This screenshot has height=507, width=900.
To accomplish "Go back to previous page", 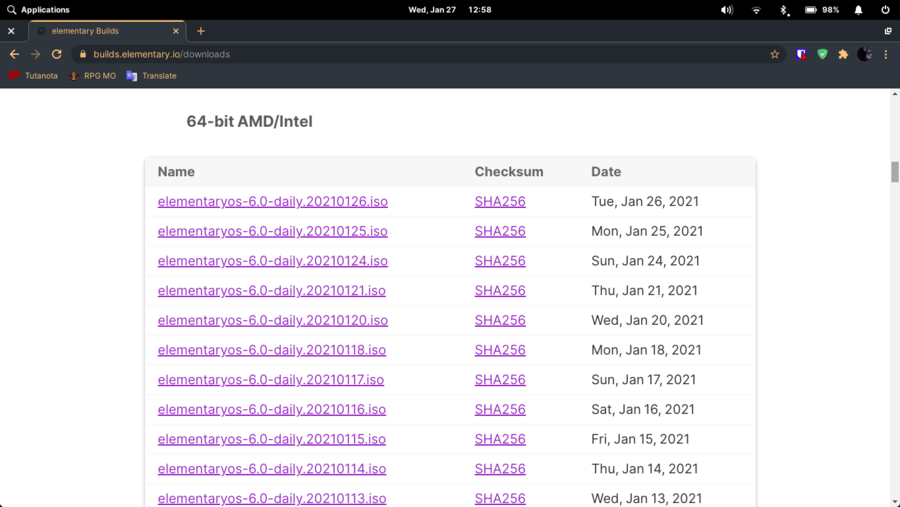I will tap(14, 54).
